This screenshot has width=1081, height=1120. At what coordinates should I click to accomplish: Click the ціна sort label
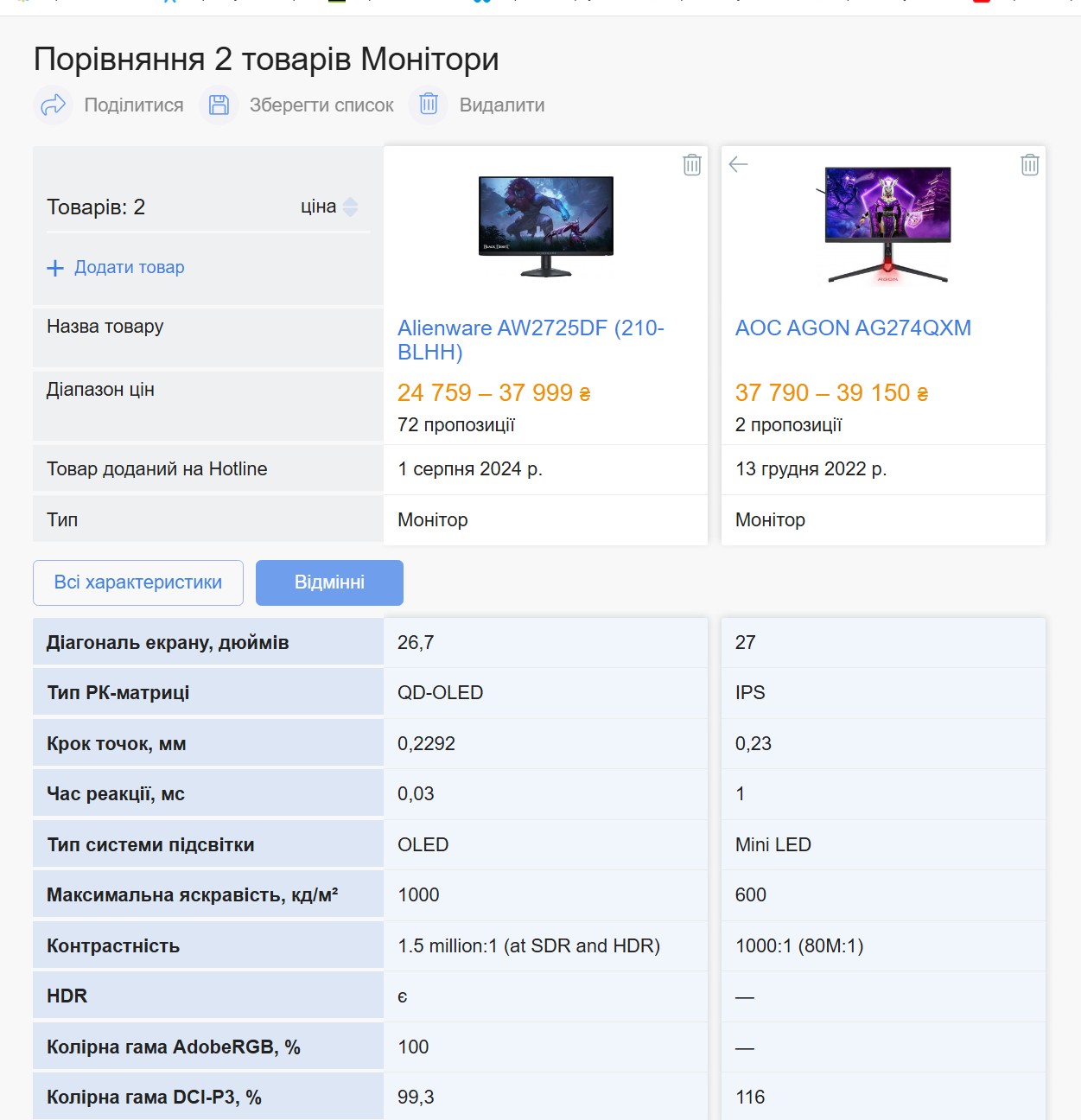click(319, 207)
